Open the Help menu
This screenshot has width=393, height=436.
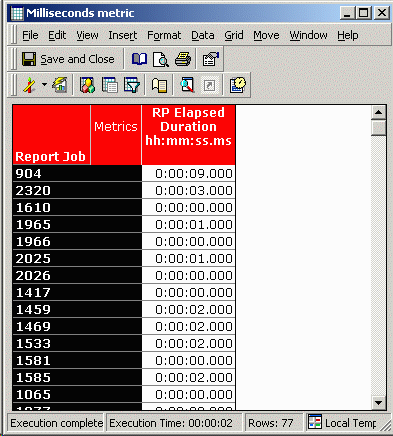point(348,35)
